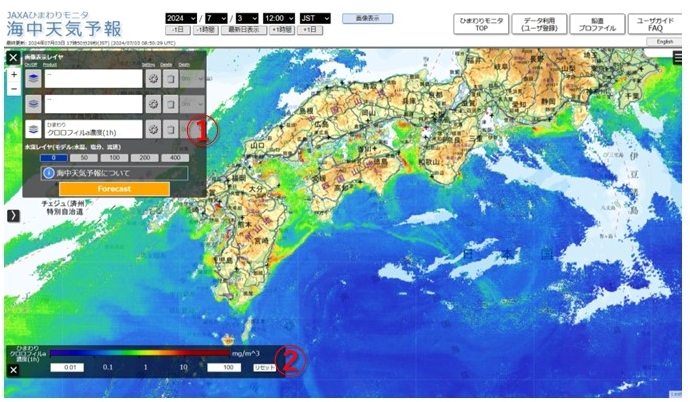The width and height of the screenshot is (690, 402).
Task: Close the image layer panel
Action: point(13,58)
